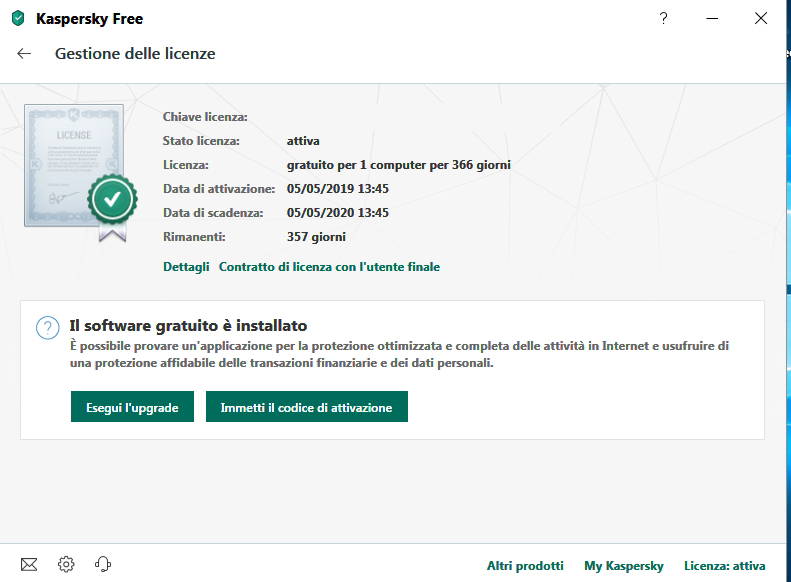Click the license certificate image

point(81,172)
